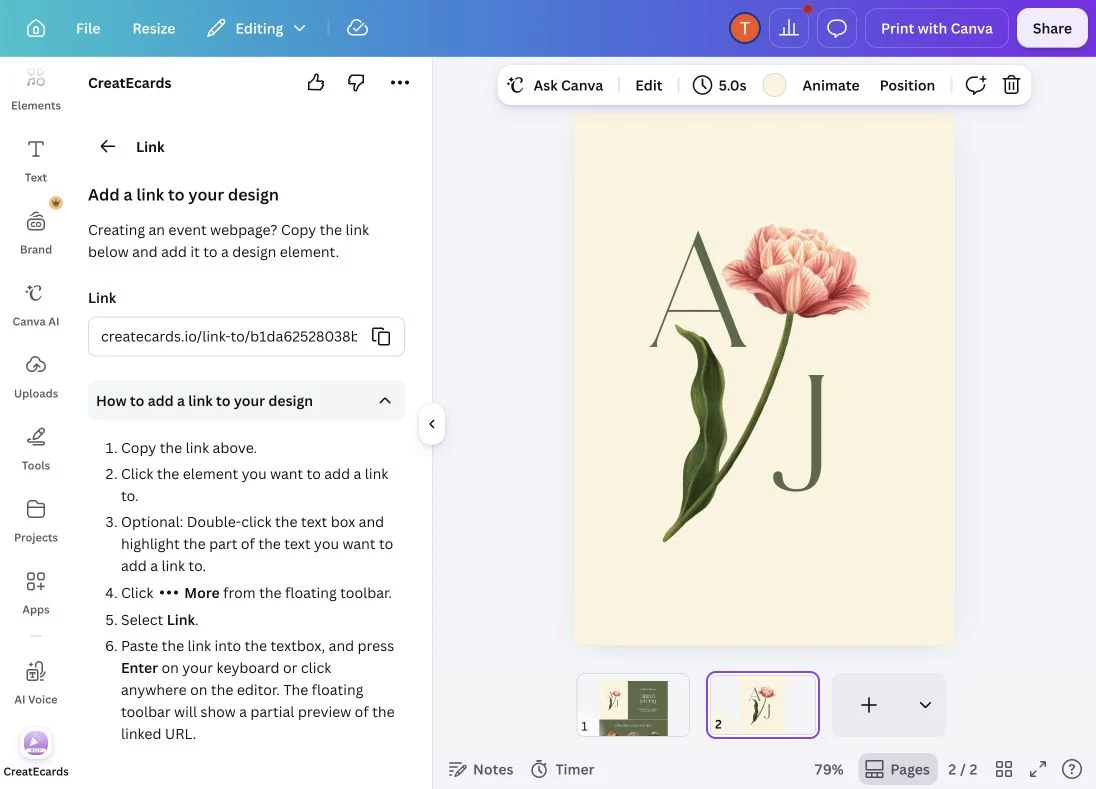Screen dimensions: 1096x789
Task: Click Animate in the toolbar
Action: click(x=830, y=85)
